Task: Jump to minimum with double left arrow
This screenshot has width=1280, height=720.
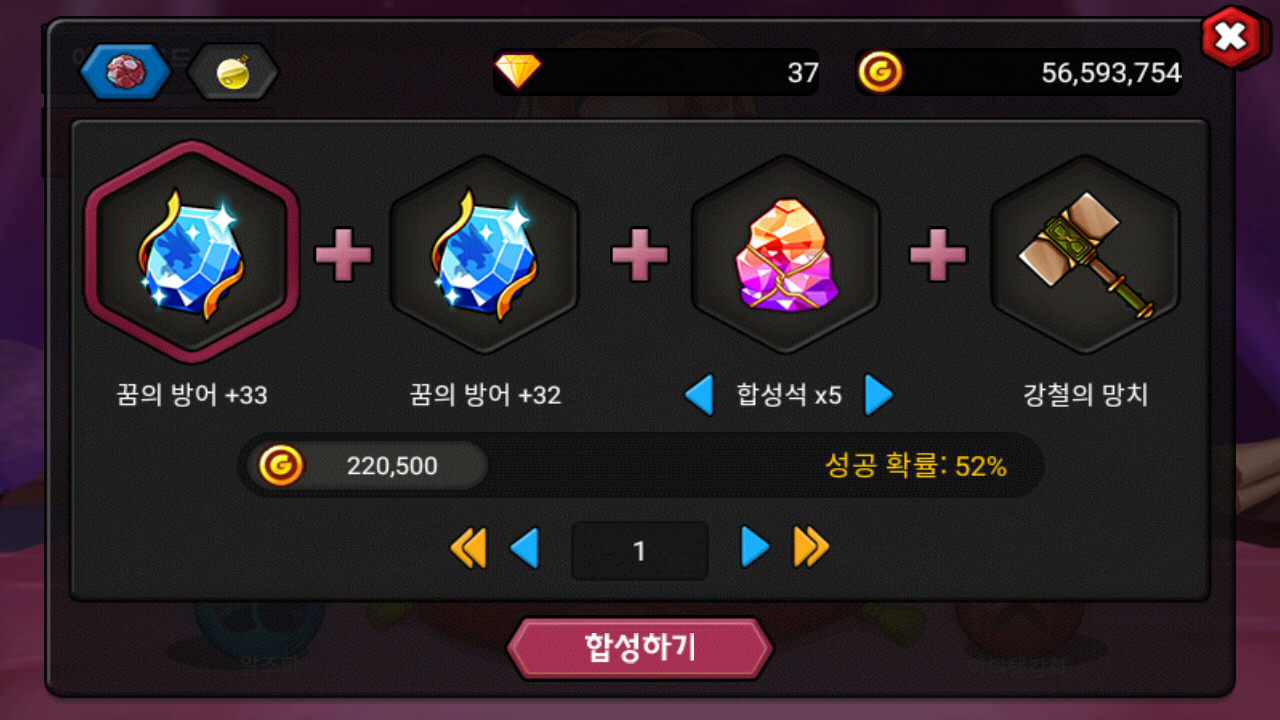Action: coord(468,548)
